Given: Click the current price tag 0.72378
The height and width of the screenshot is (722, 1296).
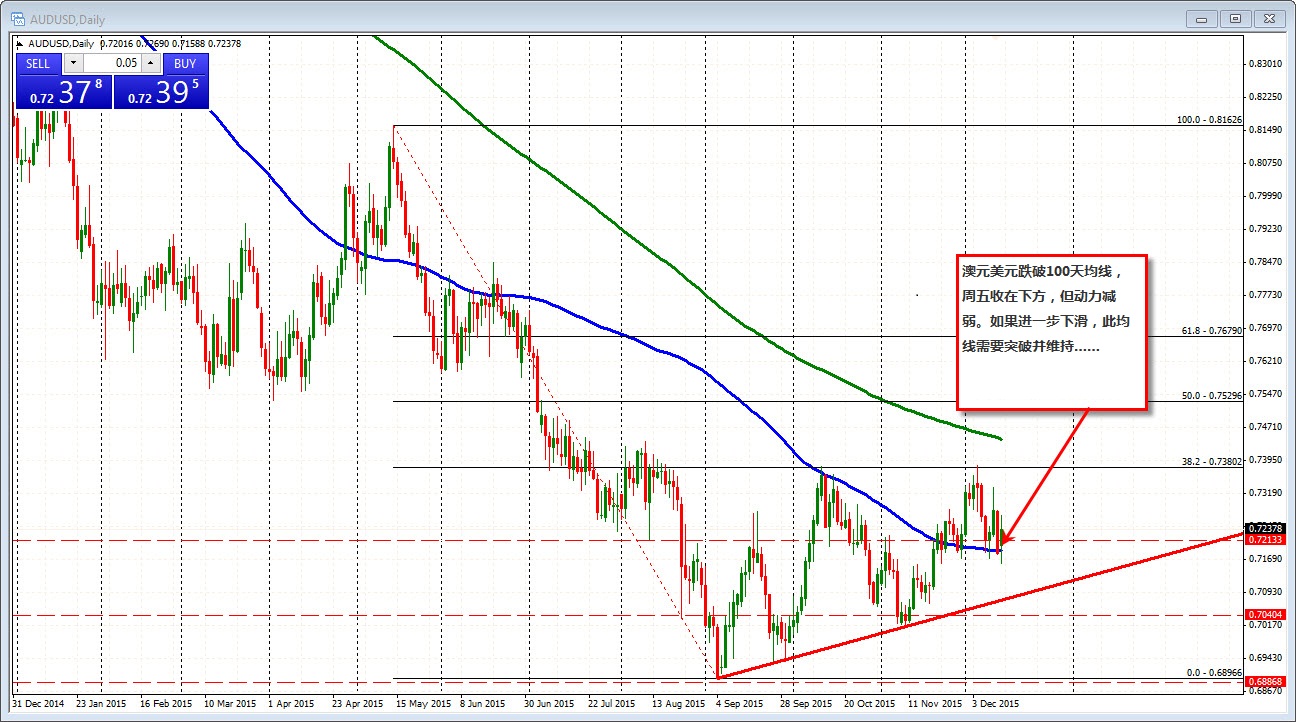Looking at the screenshot, I should pyautogui.click(x=1265, y=527).
